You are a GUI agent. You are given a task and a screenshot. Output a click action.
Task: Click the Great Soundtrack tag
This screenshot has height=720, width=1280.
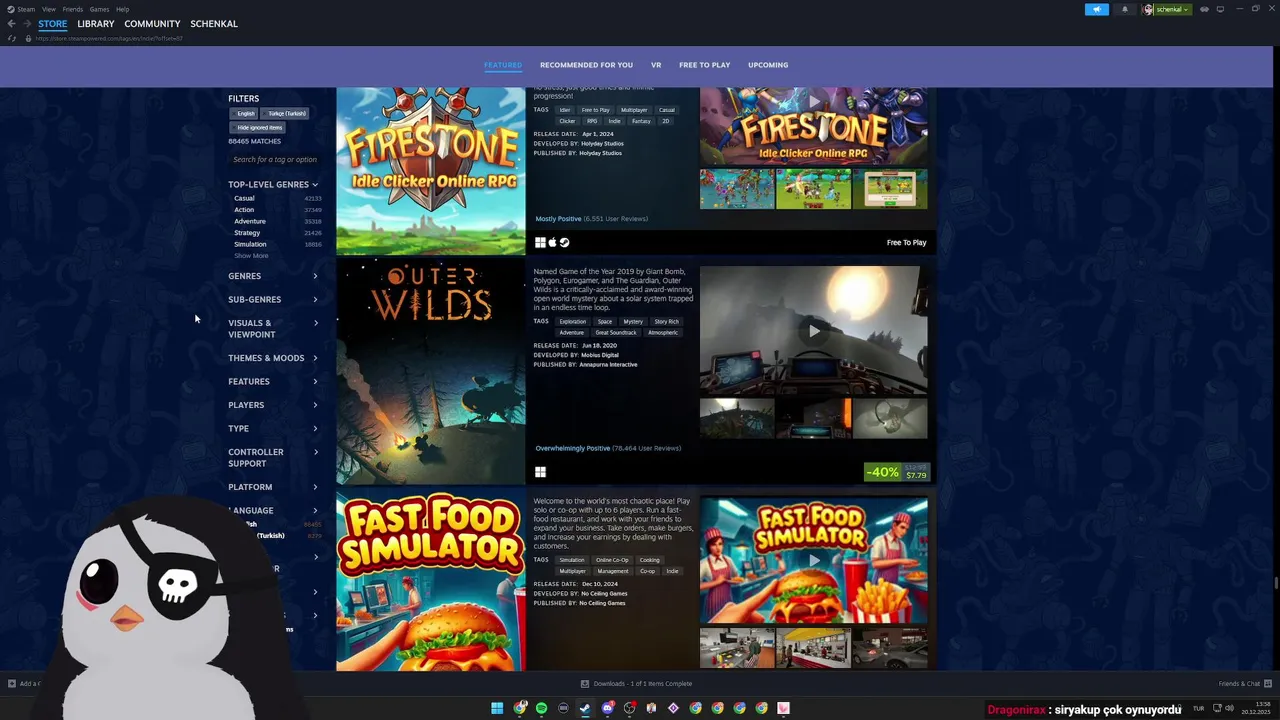tap(616, 333)
